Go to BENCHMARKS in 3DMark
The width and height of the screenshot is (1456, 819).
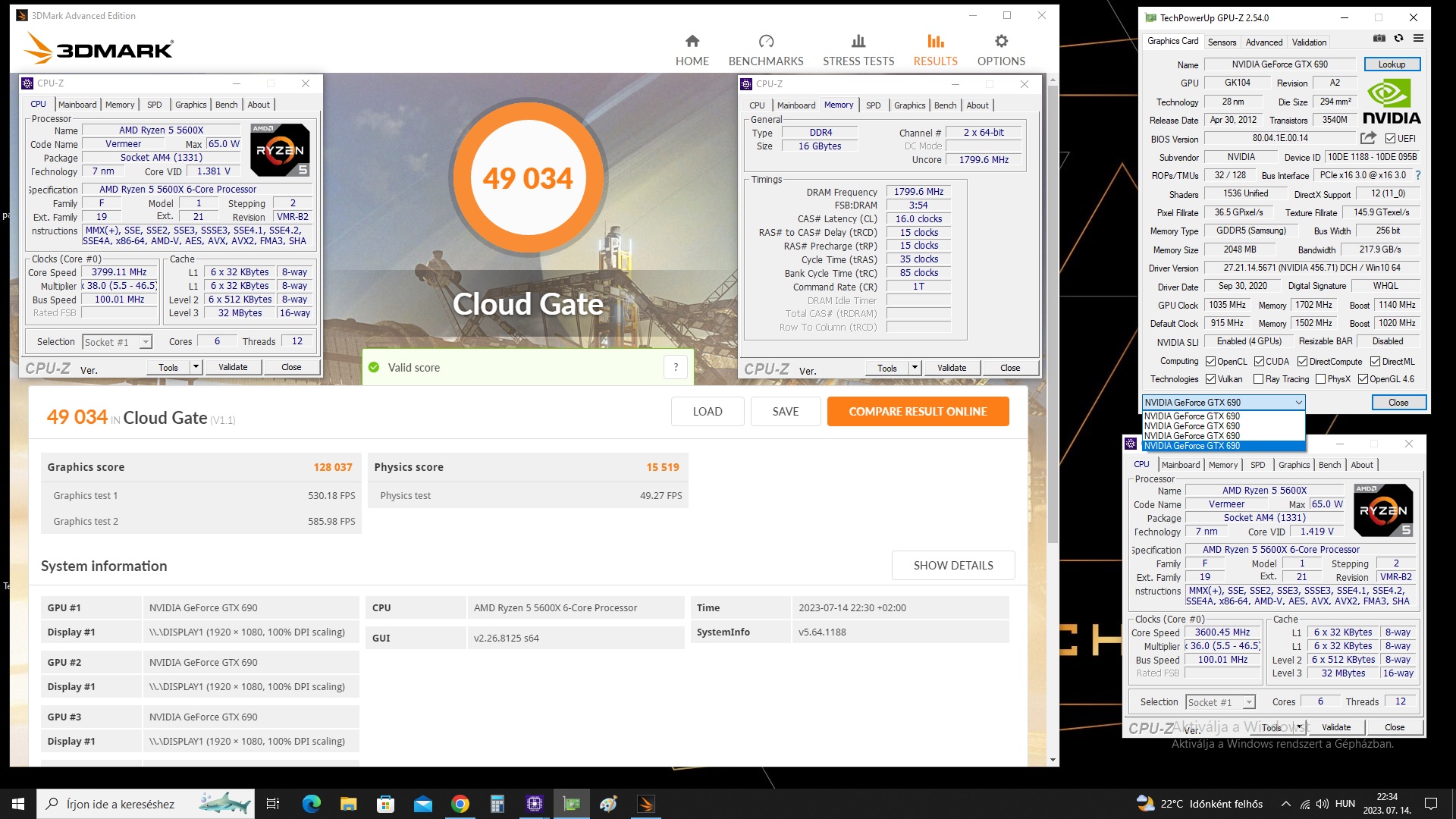pyautogui.click(x=766, y=50)
